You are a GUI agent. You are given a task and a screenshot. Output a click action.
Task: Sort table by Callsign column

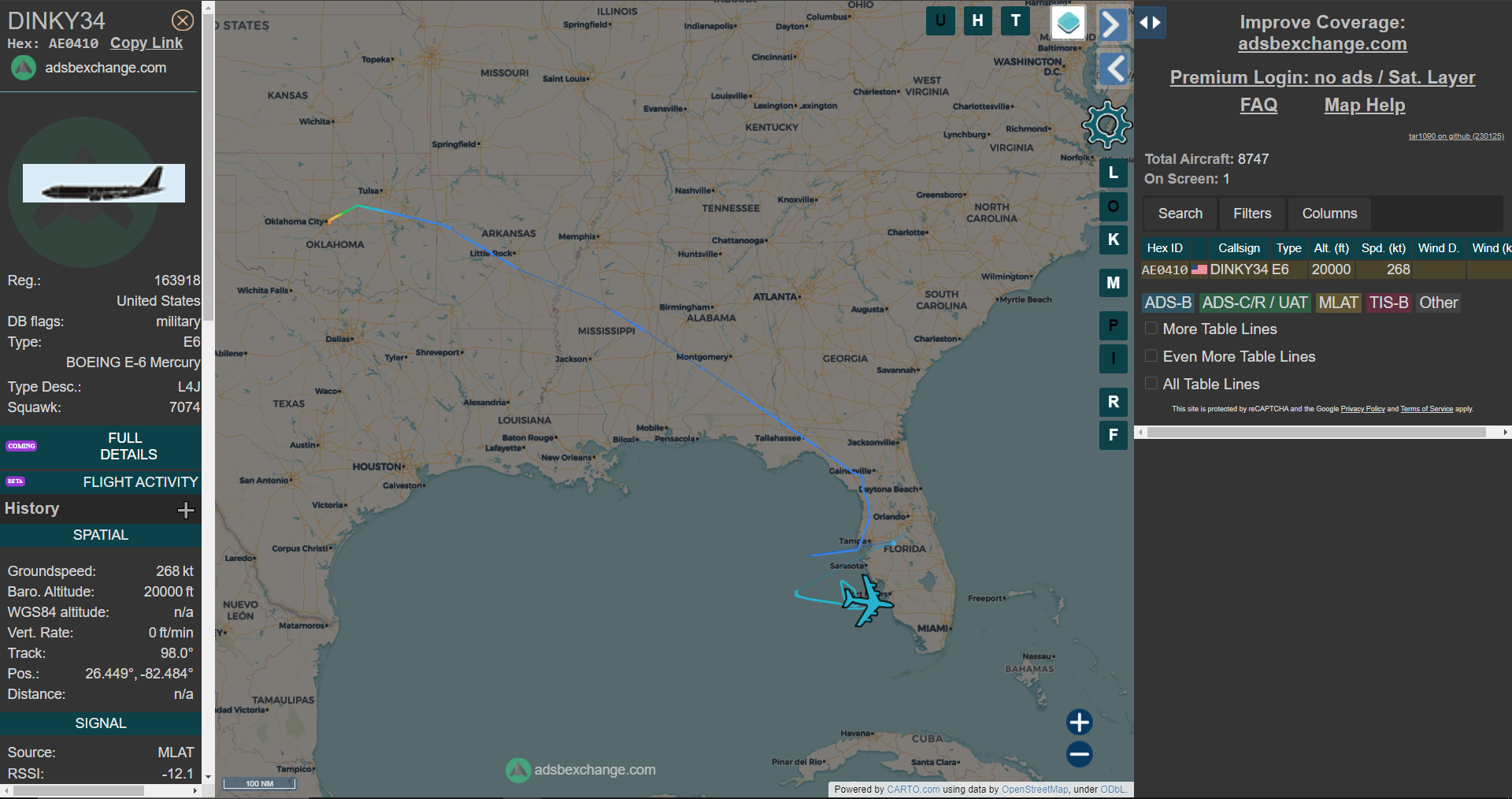click(1239, 248)
